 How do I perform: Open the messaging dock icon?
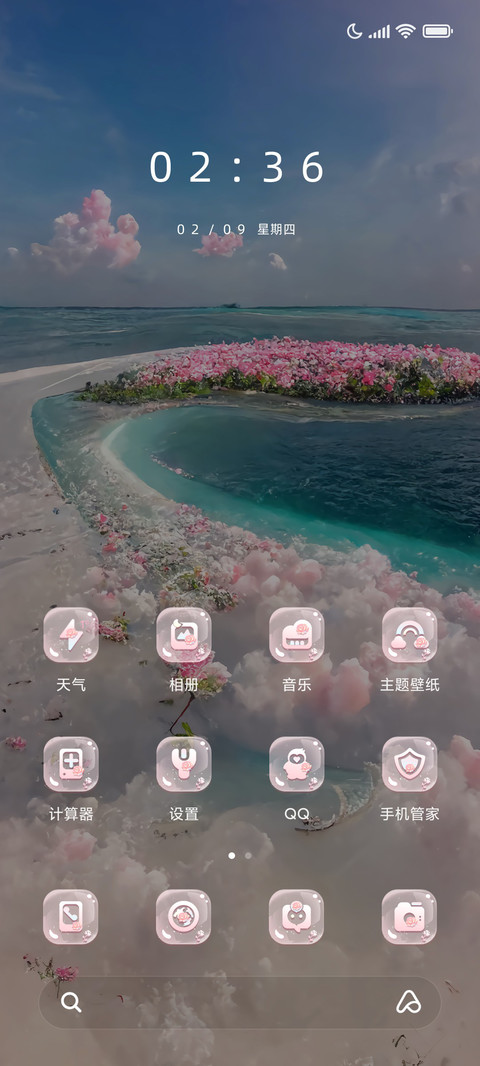pyautogui.click(x=296, y=917)
